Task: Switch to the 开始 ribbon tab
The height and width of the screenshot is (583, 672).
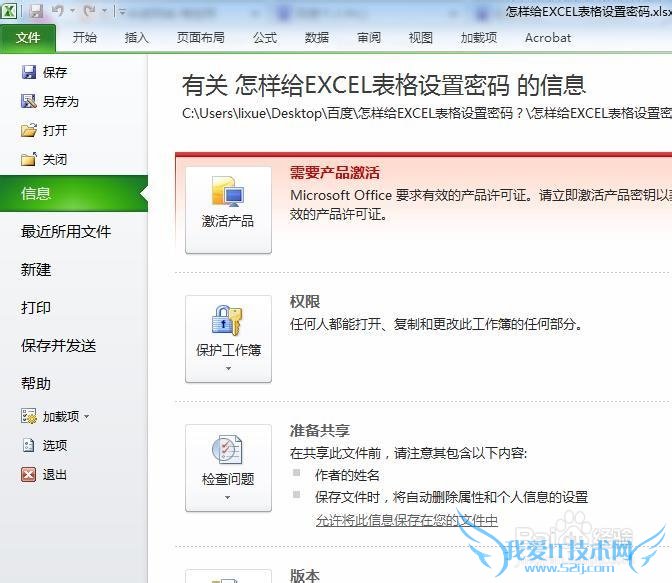Action: click(84, 38)
